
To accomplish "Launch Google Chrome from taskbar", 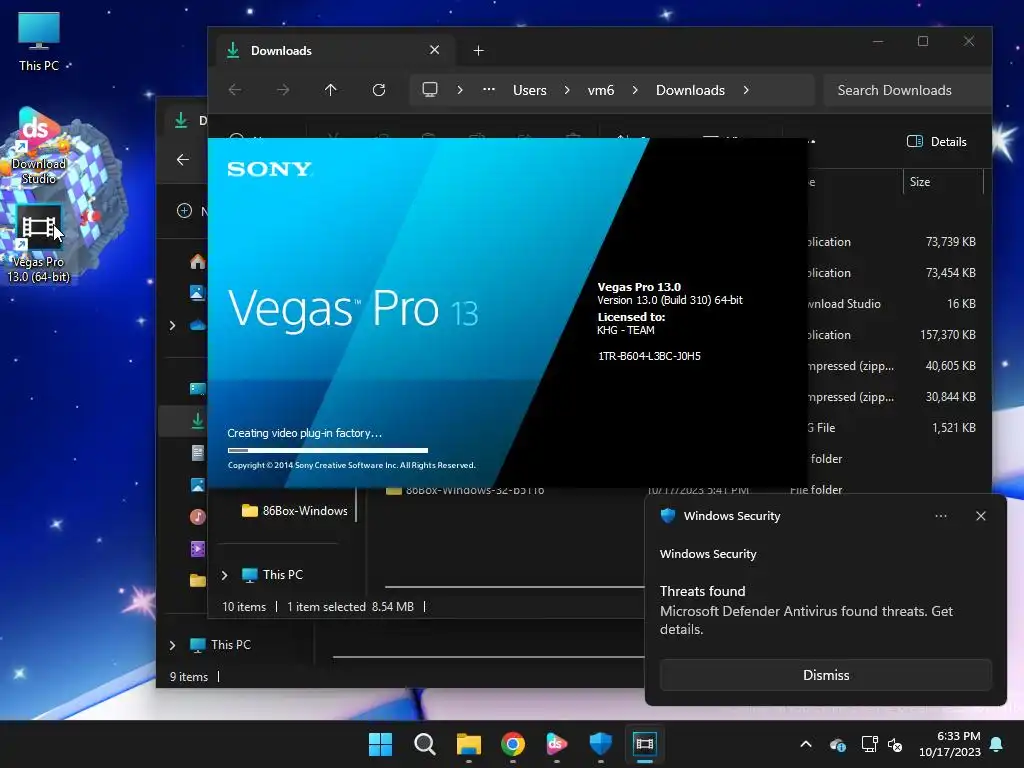I will 513,744.
